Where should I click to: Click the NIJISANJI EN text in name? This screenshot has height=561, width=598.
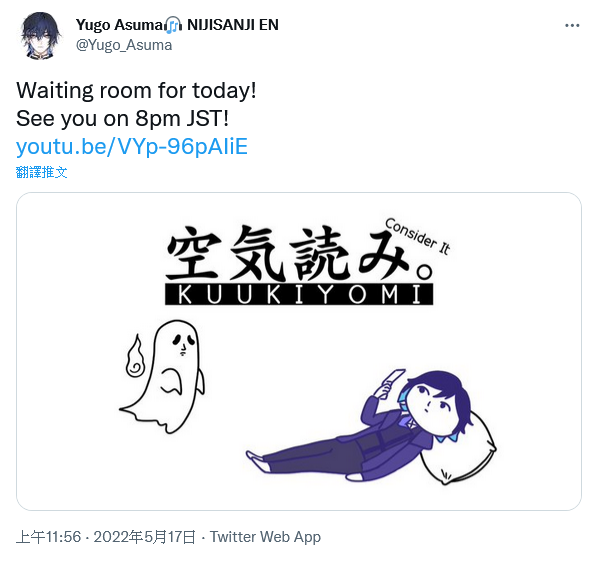point(233,25)
